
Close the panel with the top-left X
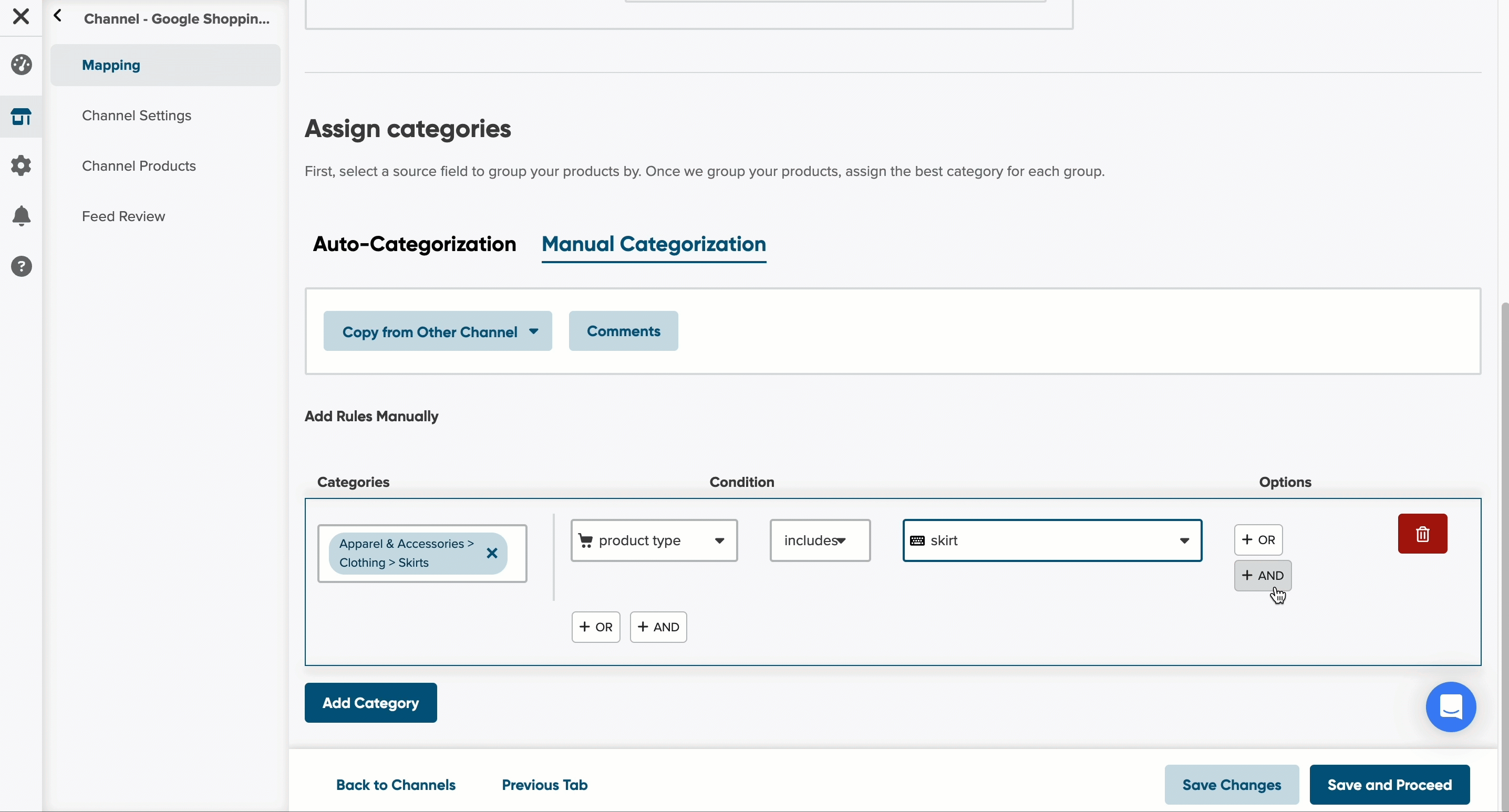pyautogui.click(x=20, y=16)
